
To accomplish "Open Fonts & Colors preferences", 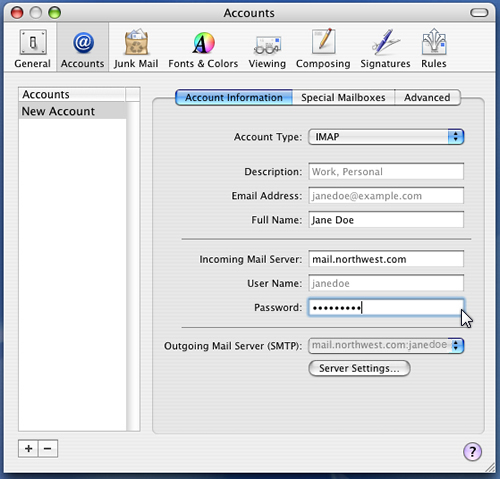I will tap(203, 48).
